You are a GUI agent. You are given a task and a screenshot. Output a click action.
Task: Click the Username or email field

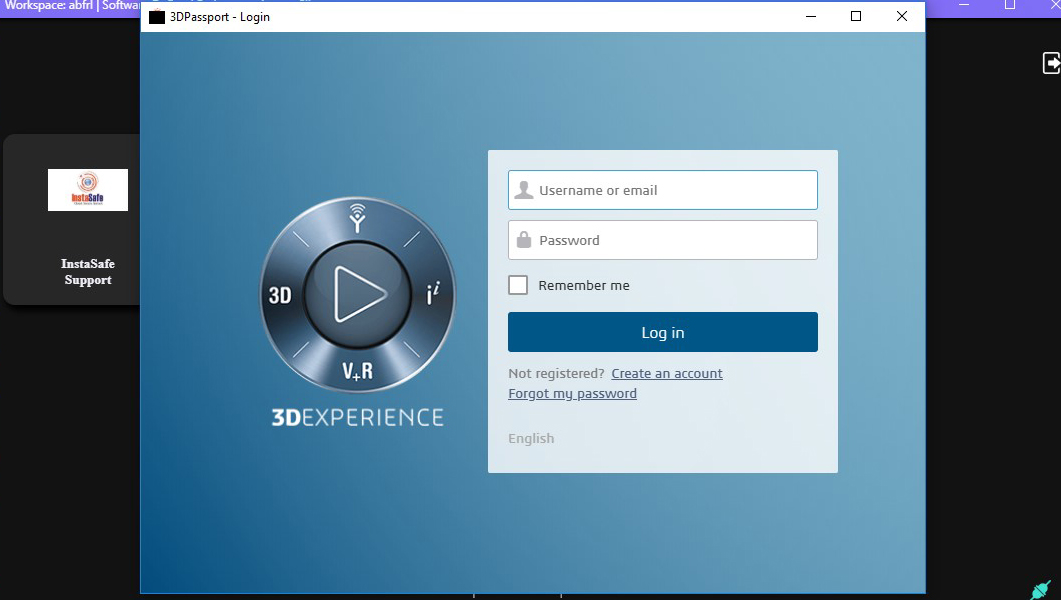[662, 190]
